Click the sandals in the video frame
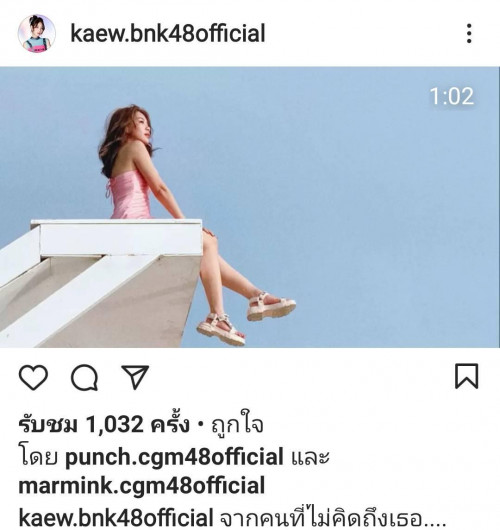The width and height of the screenshot is (500, 530). pos(246,319)
